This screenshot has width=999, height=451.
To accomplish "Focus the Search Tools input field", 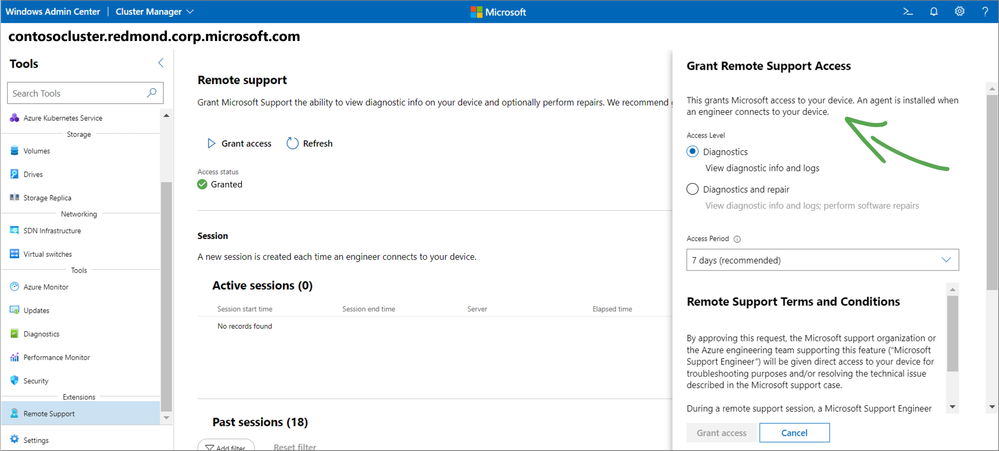I will click(85, 93).
